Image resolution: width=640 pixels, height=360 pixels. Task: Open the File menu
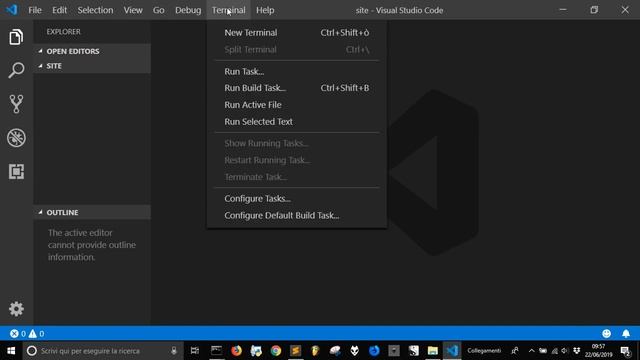point(35,10)
